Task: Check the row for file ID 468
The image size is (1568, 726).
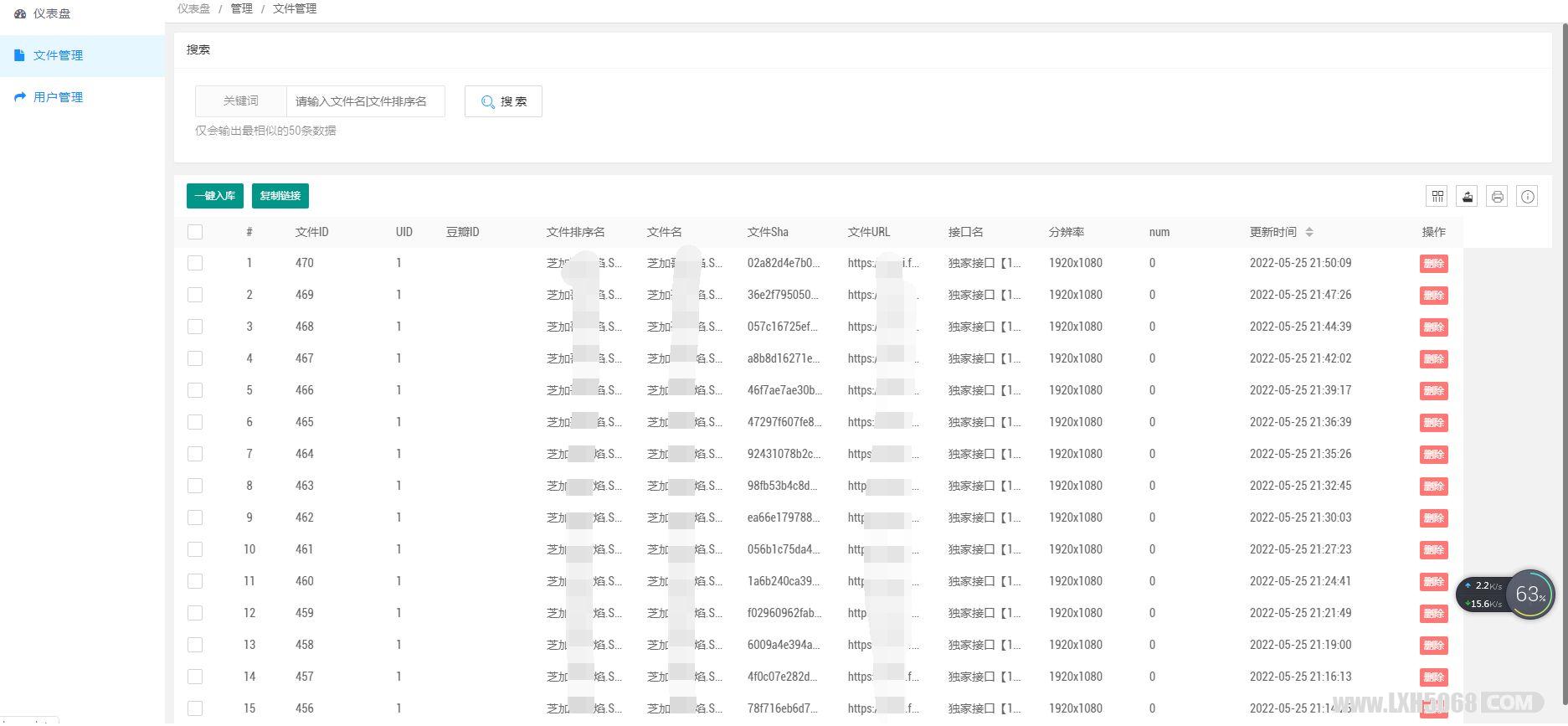Action: (195, 327)
